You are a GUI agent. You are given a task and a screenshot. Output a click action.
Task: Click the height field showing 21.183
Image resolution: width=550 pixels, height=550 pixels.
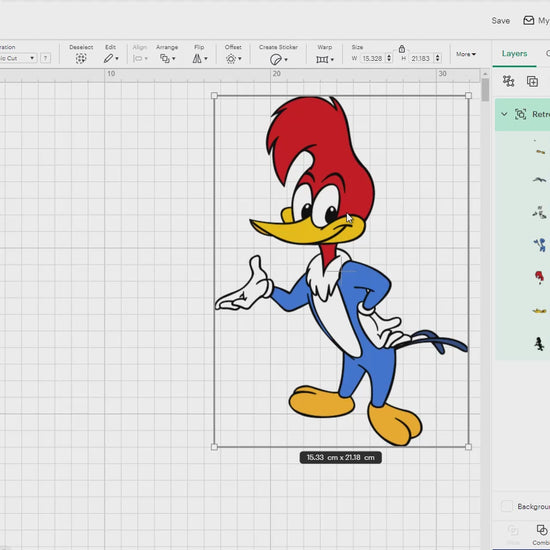click(x=421, y=58)
